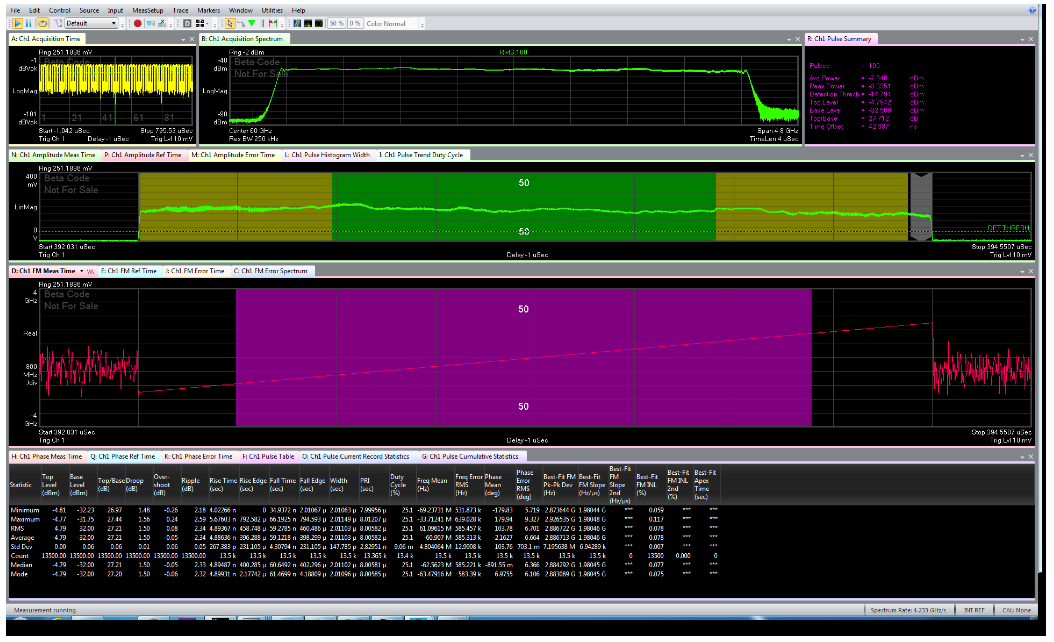
Task: Open the Utilities menu
Action: (273, 9)
